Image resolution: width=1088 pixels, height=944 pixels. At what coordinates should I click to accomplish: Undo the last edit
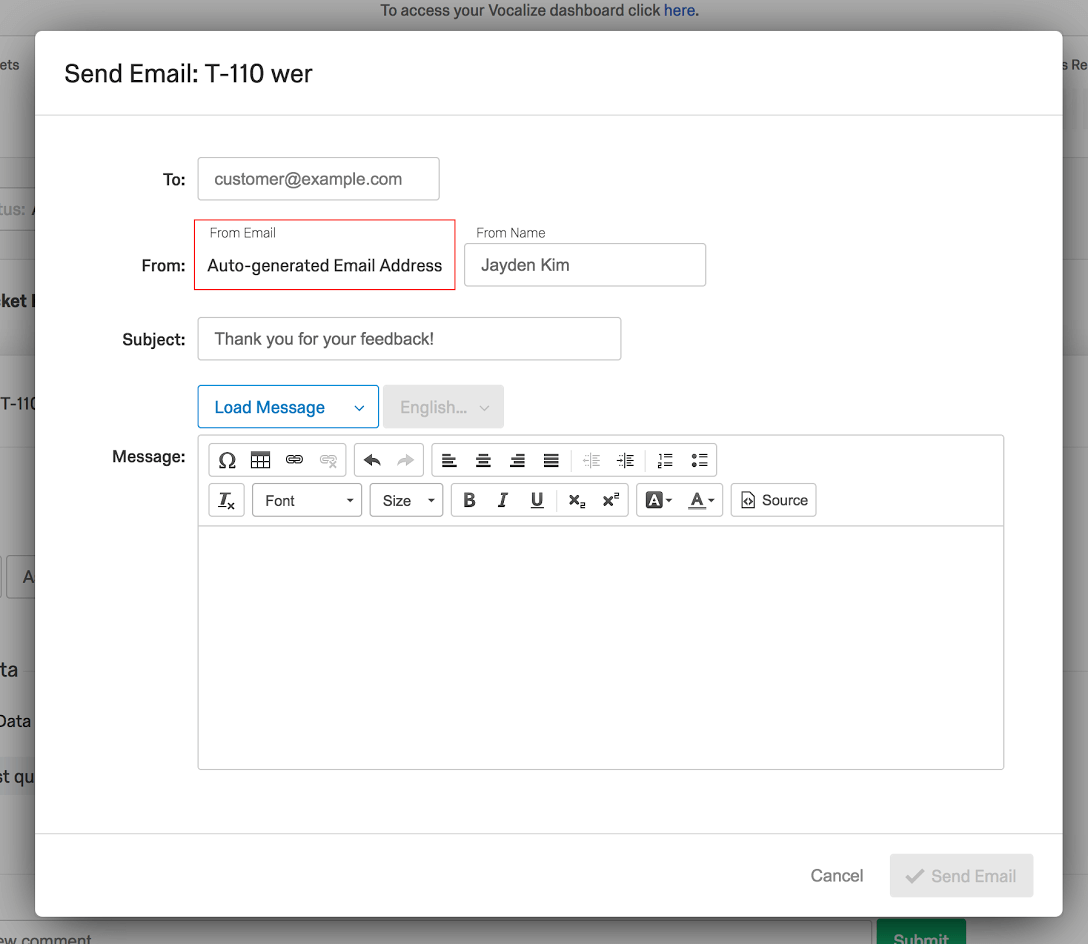[373, 460]
